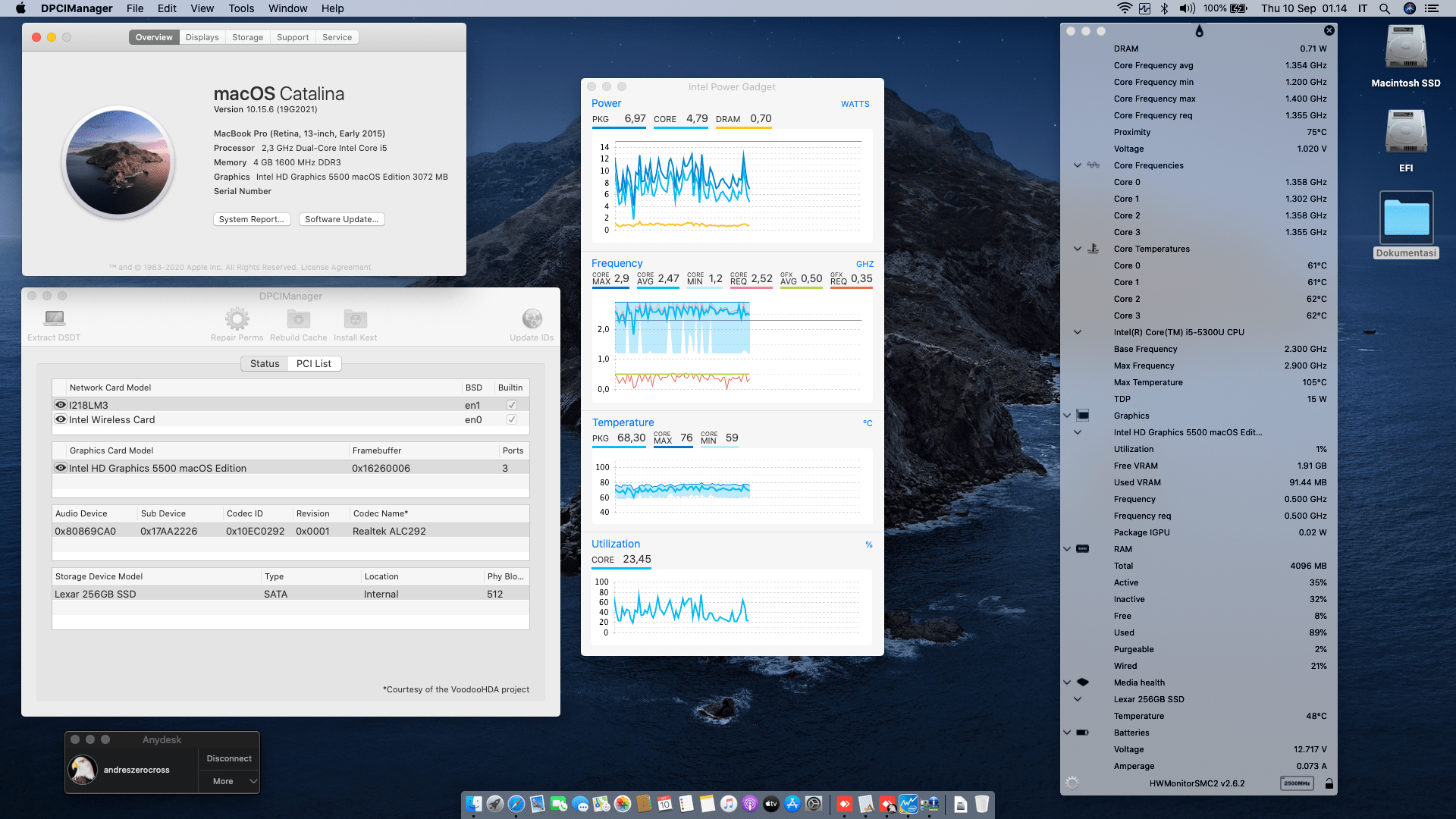Collapse the Graphics section in HWMonitor
This screenshot has height=819, width=1456.
click(1067, 416)
